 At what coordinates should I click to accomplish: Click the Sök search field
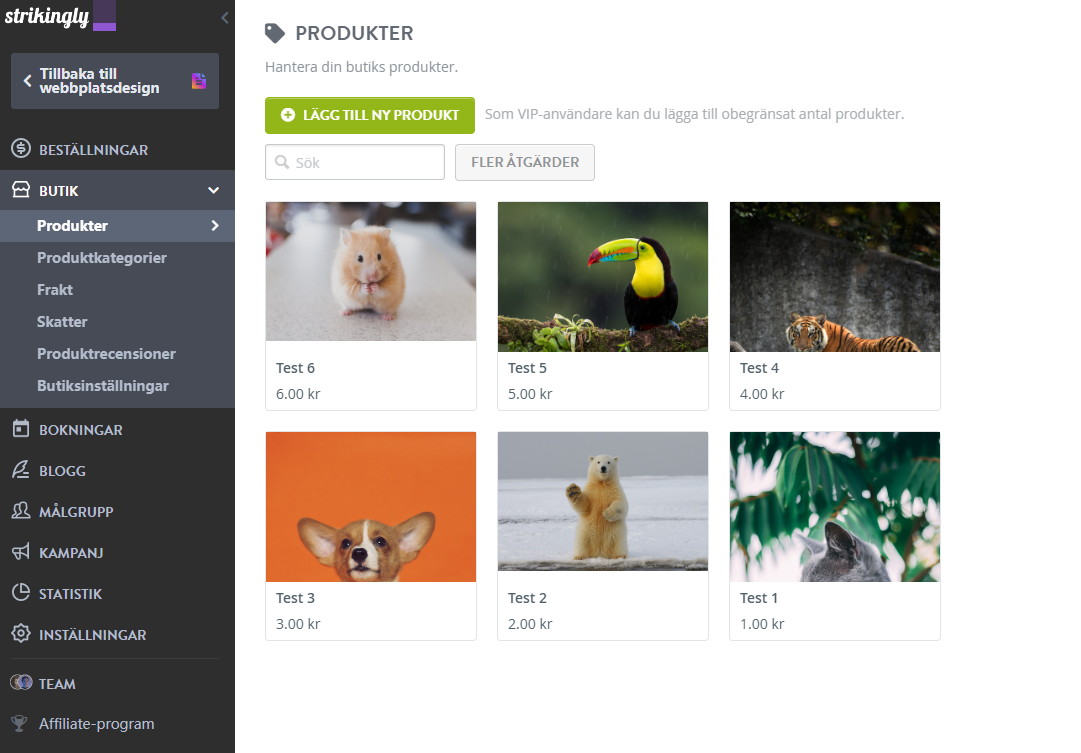355,162
